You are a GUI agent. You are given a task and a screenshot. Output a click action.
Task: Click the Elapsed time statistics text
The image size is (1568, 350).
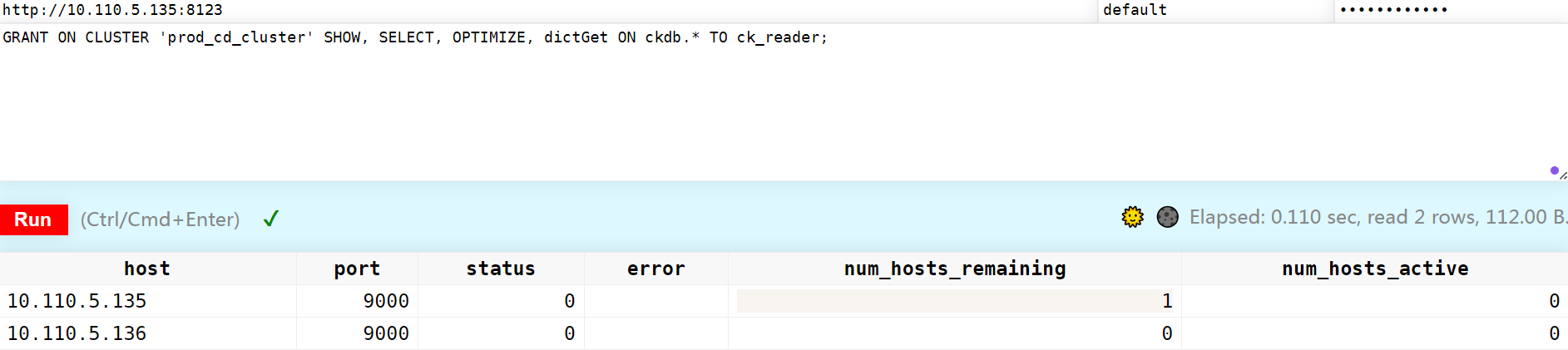1378,217
